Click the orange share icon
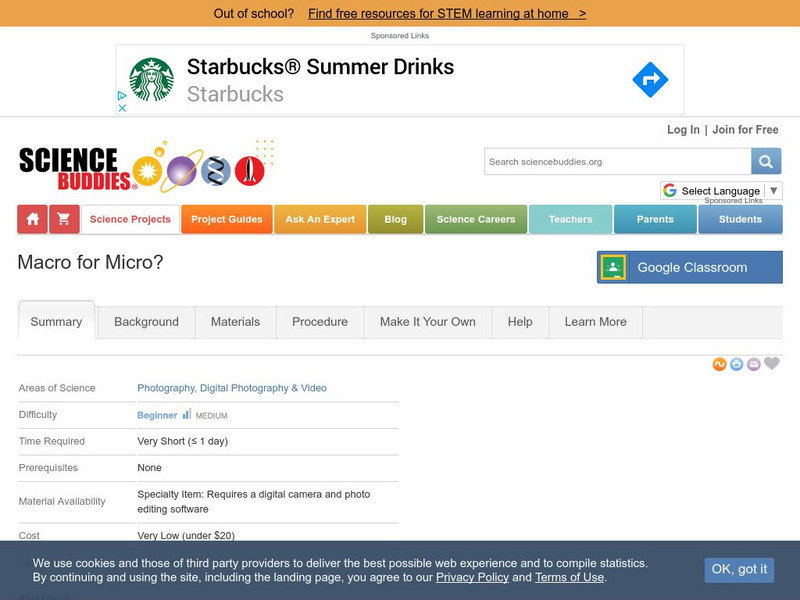The width and height of the screenshot is (800, 600). [719, 364]
